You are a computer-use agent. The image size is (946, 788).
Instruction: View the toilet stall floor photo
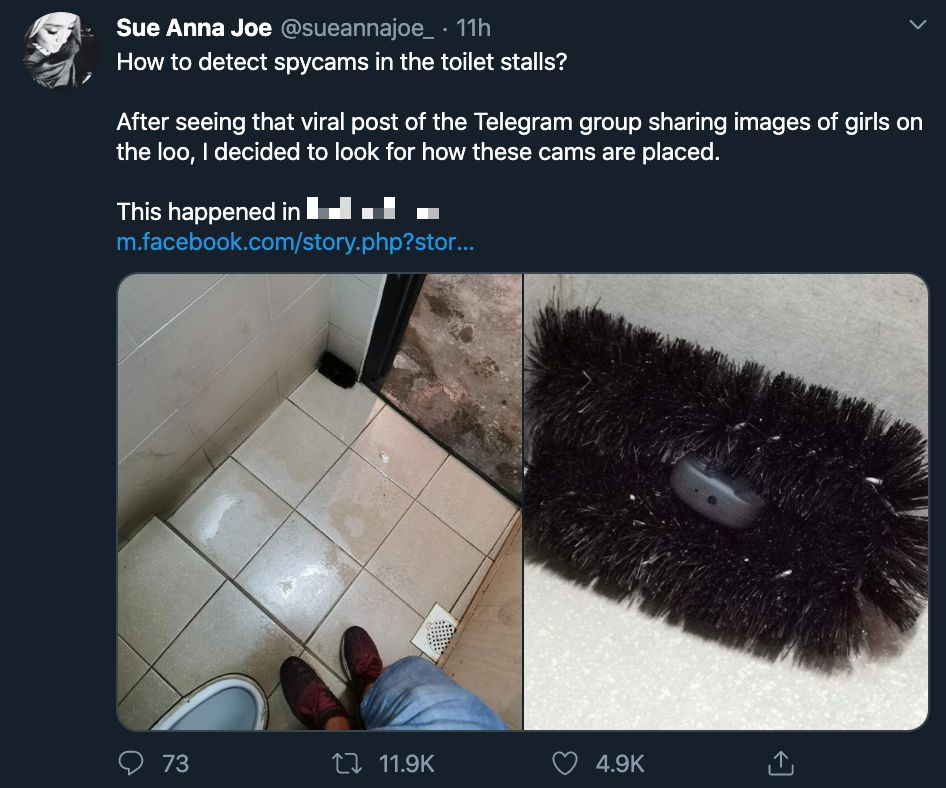[x=319, y=501]
